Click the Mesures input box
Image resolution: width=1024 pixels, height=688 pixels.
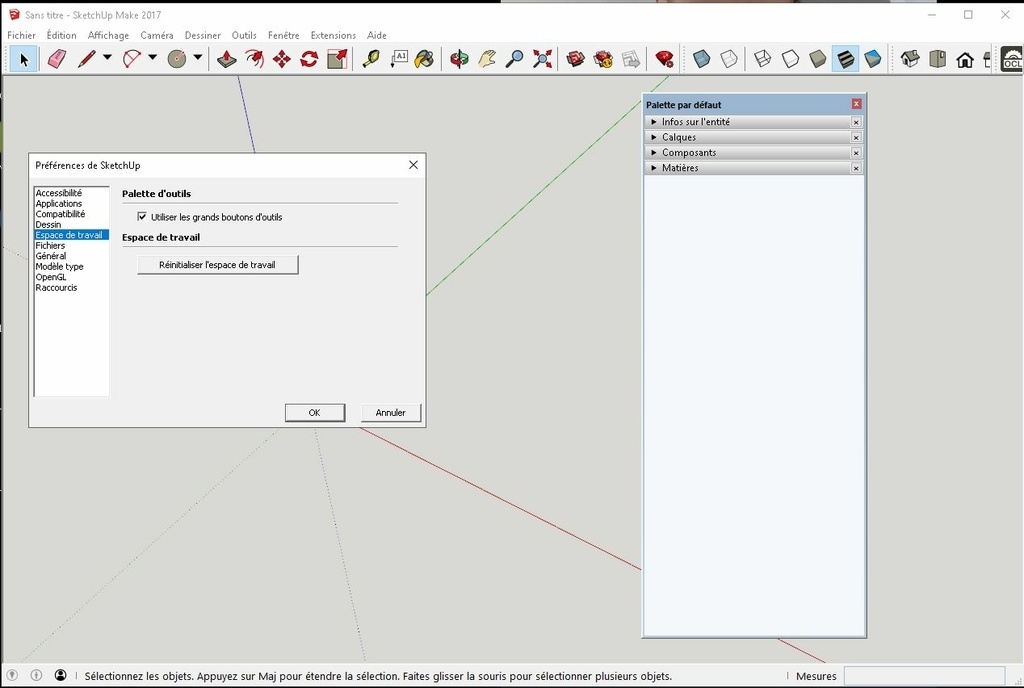(x=924, y=676)
